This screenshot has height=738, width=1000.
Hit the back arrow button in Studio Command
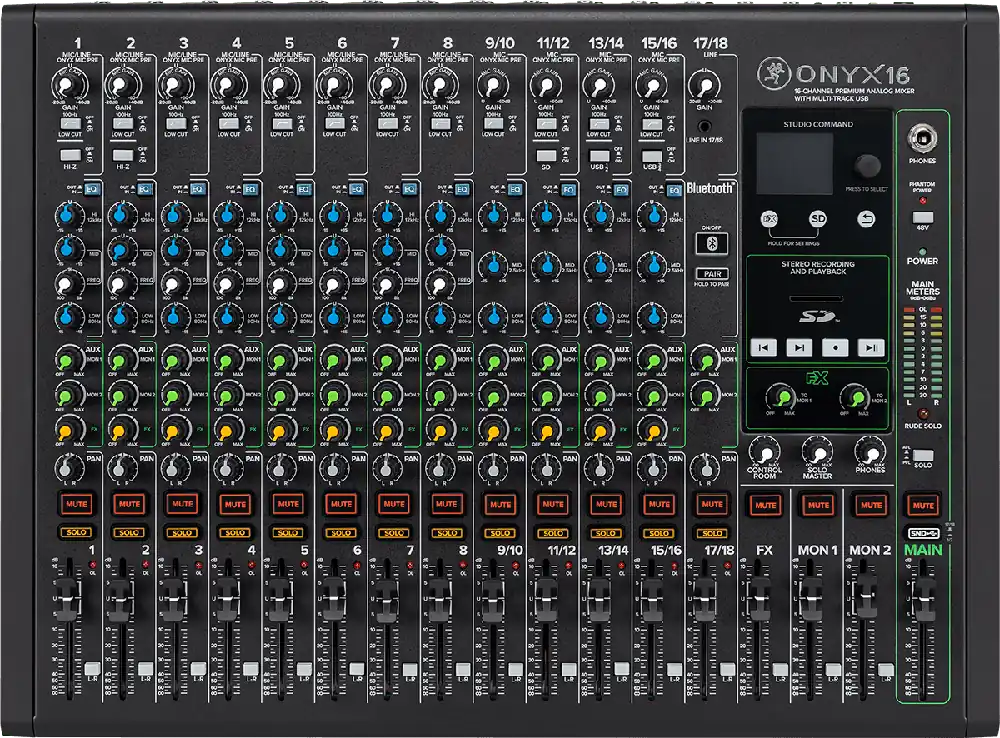865,219
